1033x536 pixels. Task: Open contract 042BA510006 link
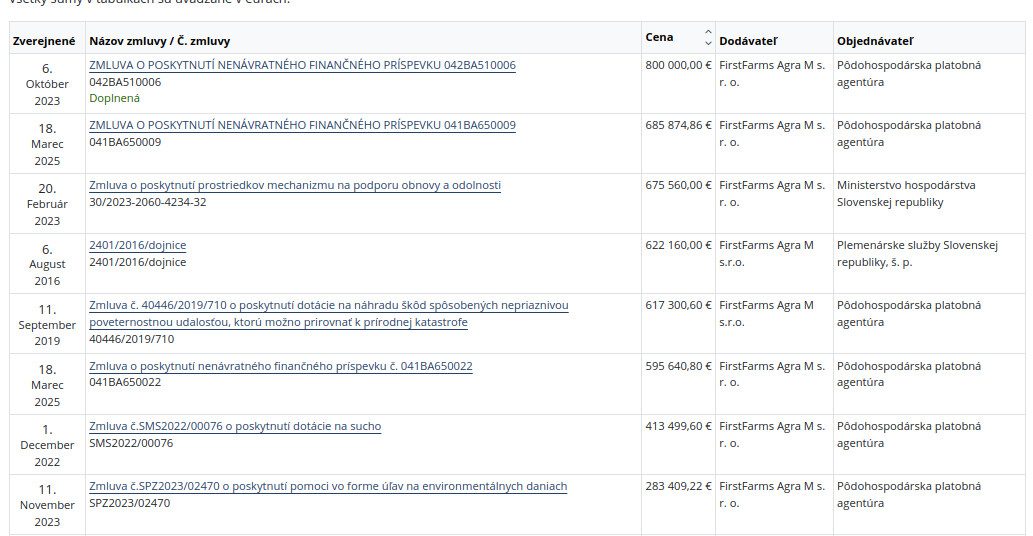[302, 65]
